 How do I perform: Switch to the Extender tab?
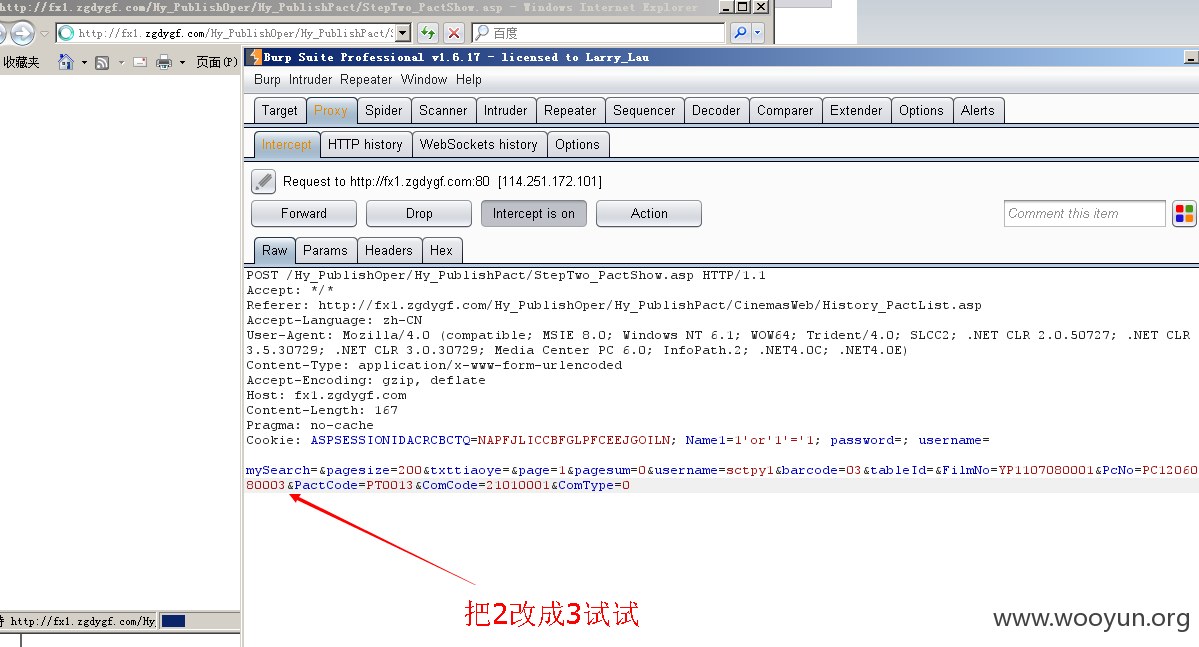pos(856,111)
